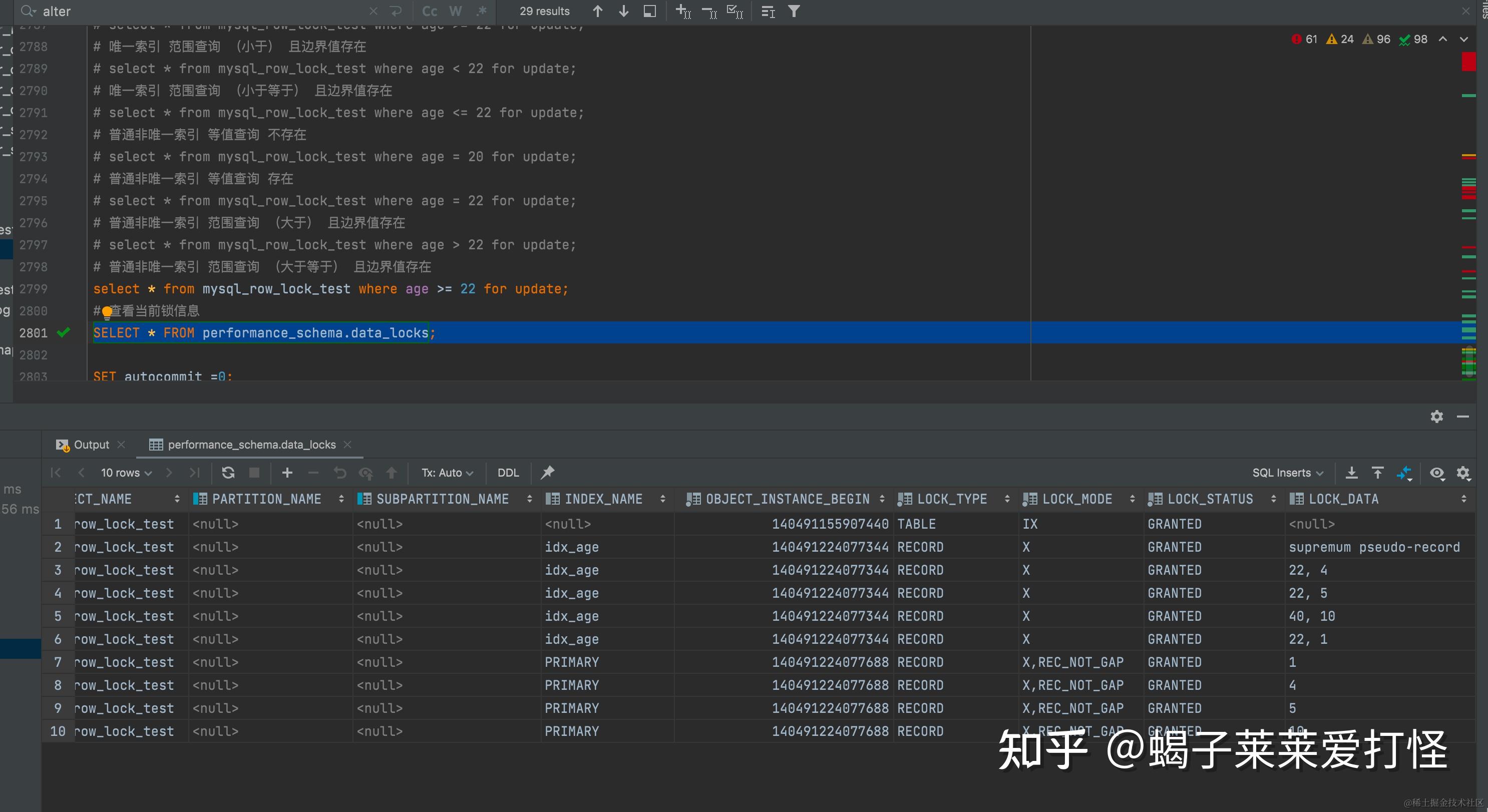Click the orange breakpoint marker near line 2800
Screen dimensions: 1488x812
pyautogui.click(x=107, y=312)
